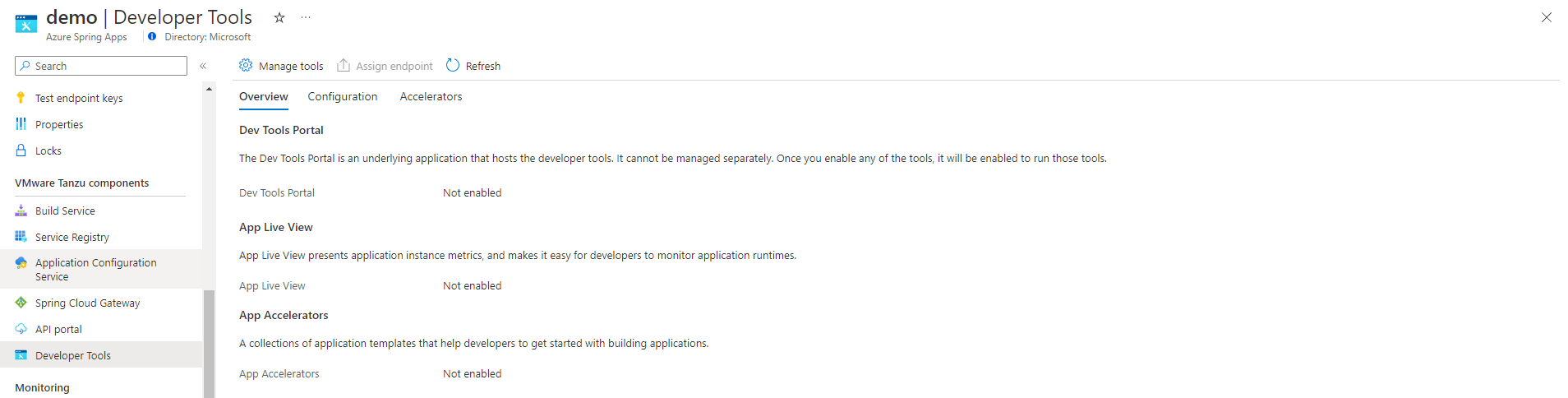Click the Directory info icon
The image size is (1568, 398).
pos(152,36)
